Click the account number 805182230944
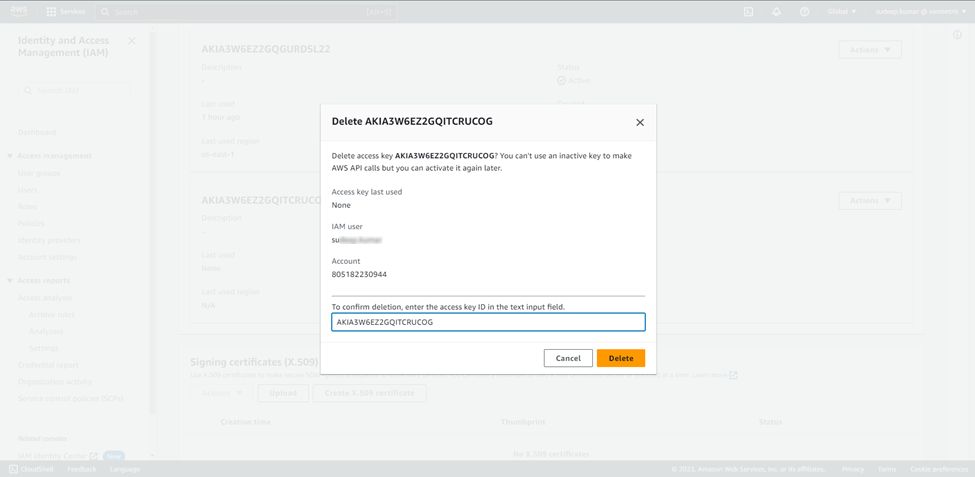 click(x=359, y=274)
